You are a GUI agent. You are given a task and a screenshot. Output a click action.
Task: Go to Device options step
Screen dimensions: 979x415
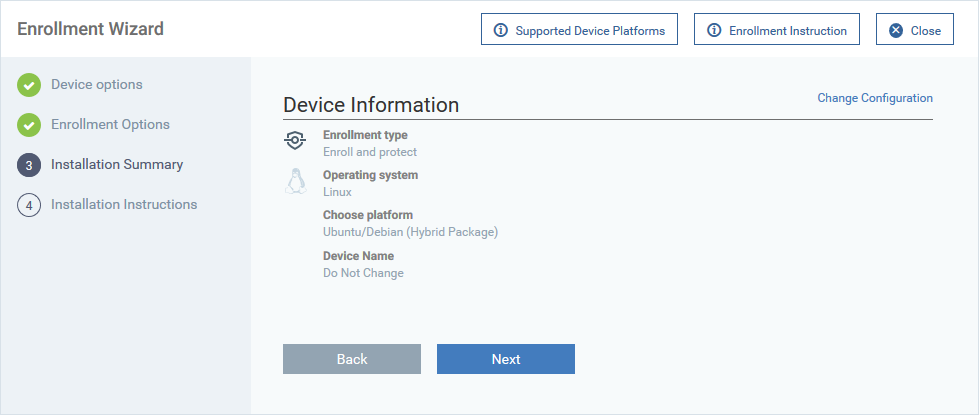97,84
